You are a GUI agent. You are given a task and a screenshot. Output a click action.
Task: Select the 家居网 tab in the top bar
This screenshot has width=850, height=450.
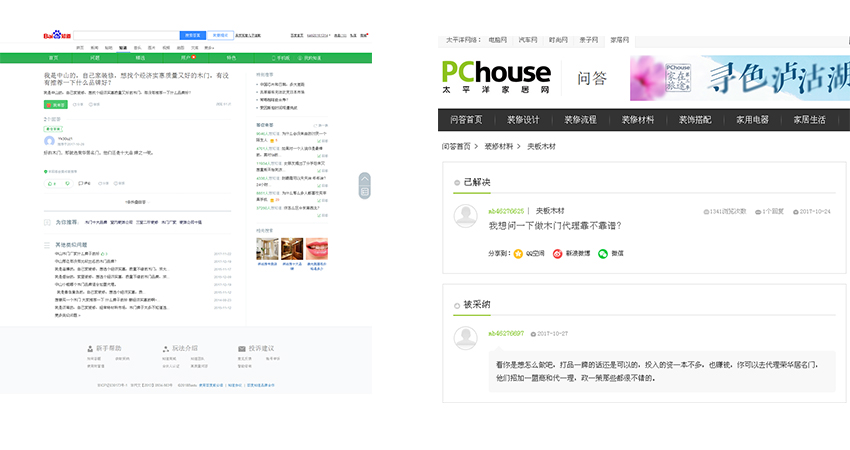(620, 40)
